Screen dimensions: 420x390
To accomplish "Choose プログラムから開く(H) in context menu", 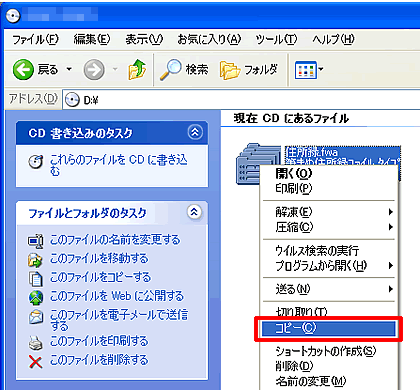I will point(329,266).
